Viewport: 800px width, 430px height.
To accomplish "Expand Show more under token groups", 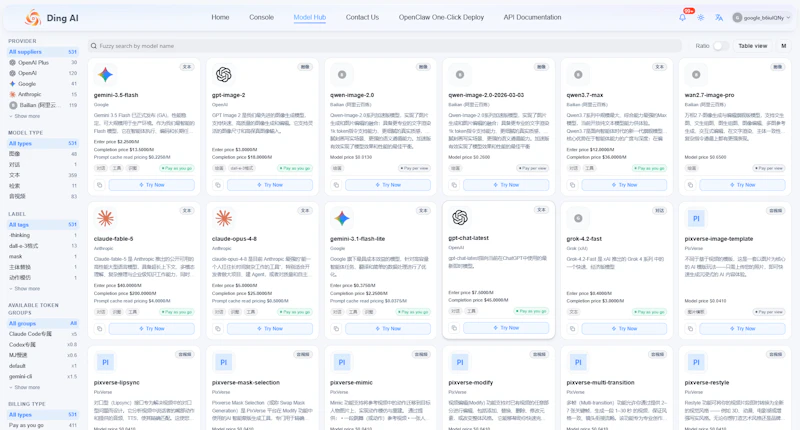I will tap(24, 387).
